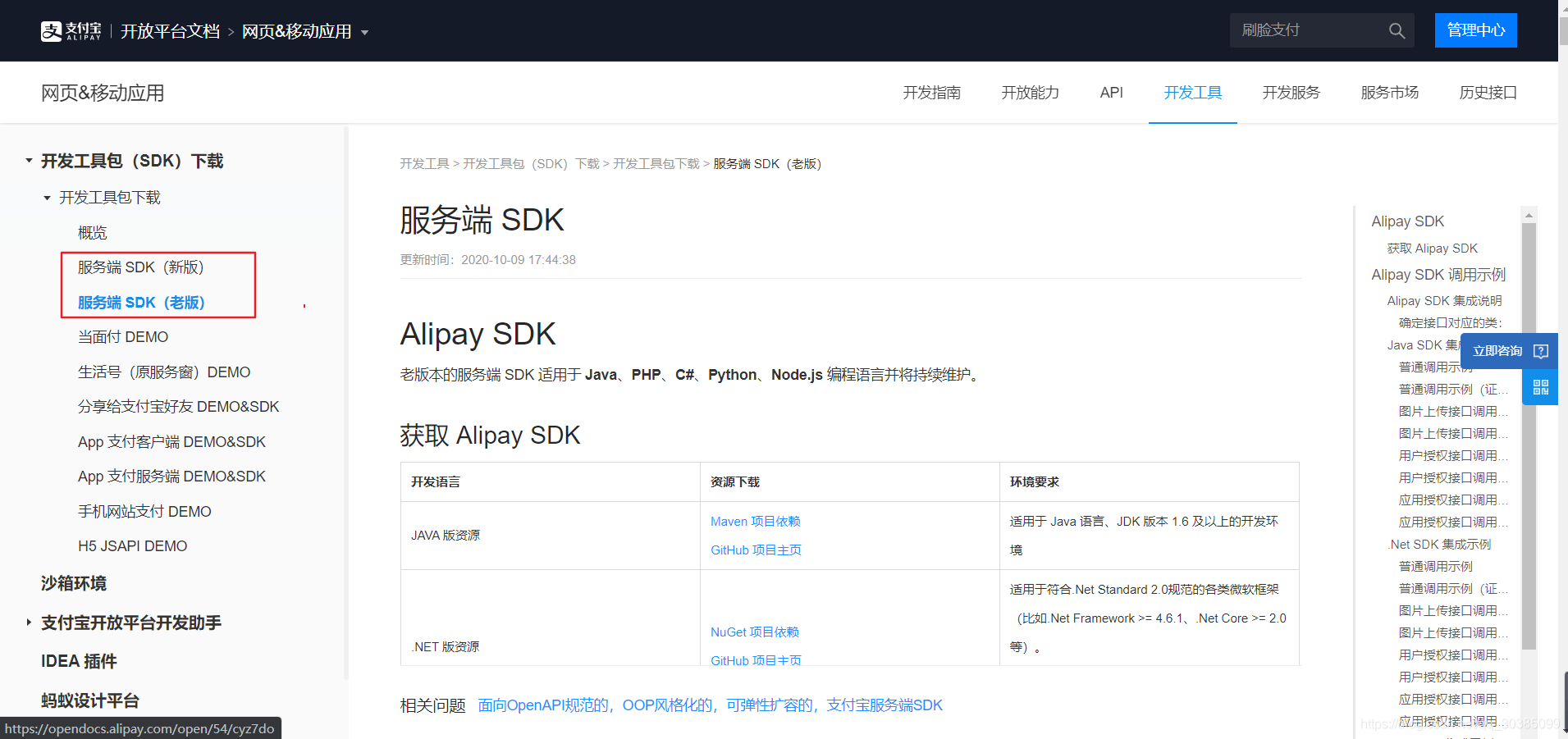
Task: Expand the 支付宝开放平台开发助手 section
Action: click(29, 623)
